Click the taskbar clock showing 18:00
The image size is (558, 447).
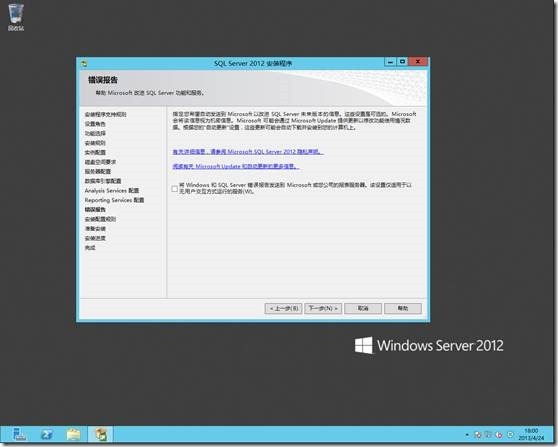pyautogui.click(x=531, y=434)
